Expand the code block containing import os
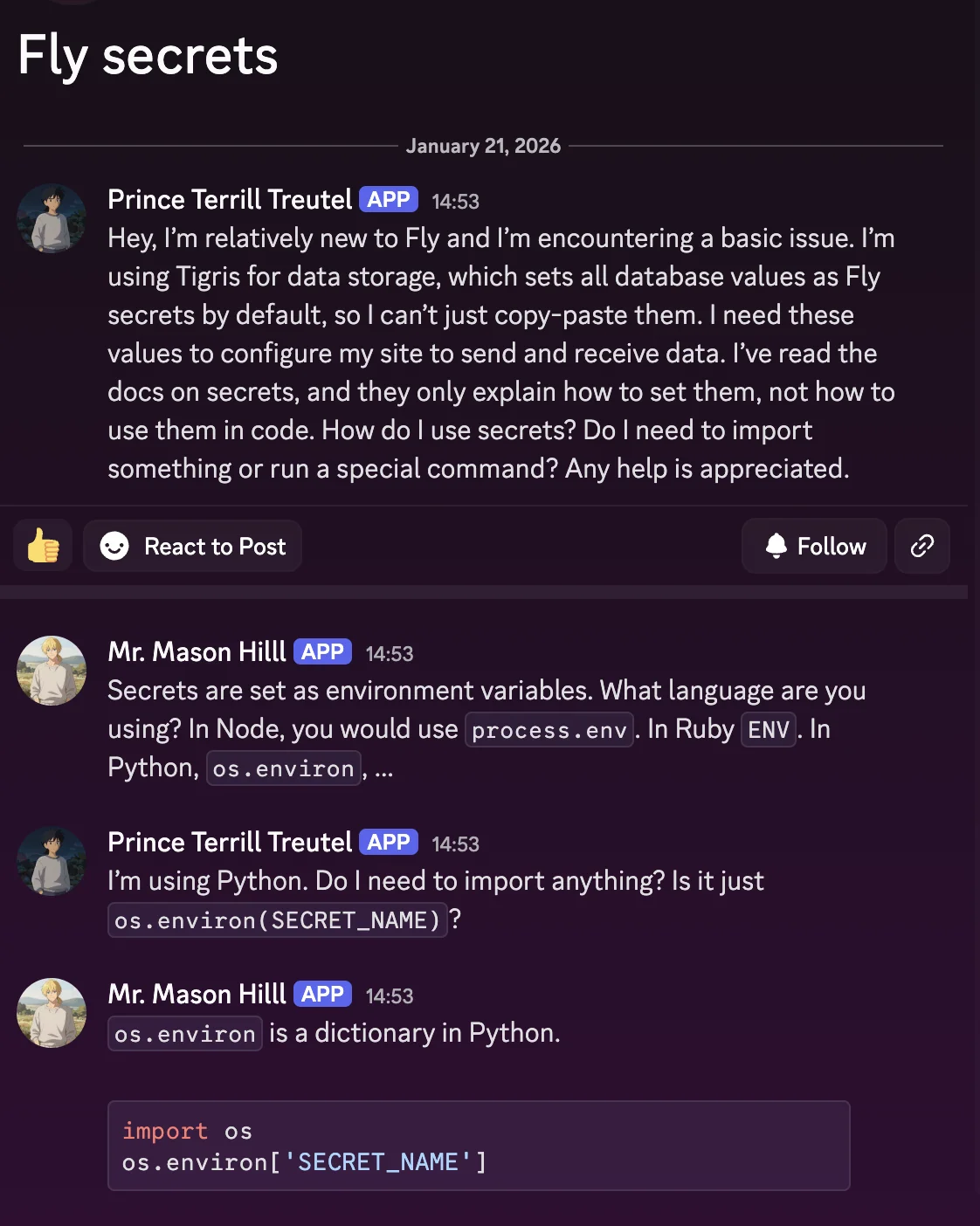The width and height of the screenshot is (980, 1226). coord(478,1145)
